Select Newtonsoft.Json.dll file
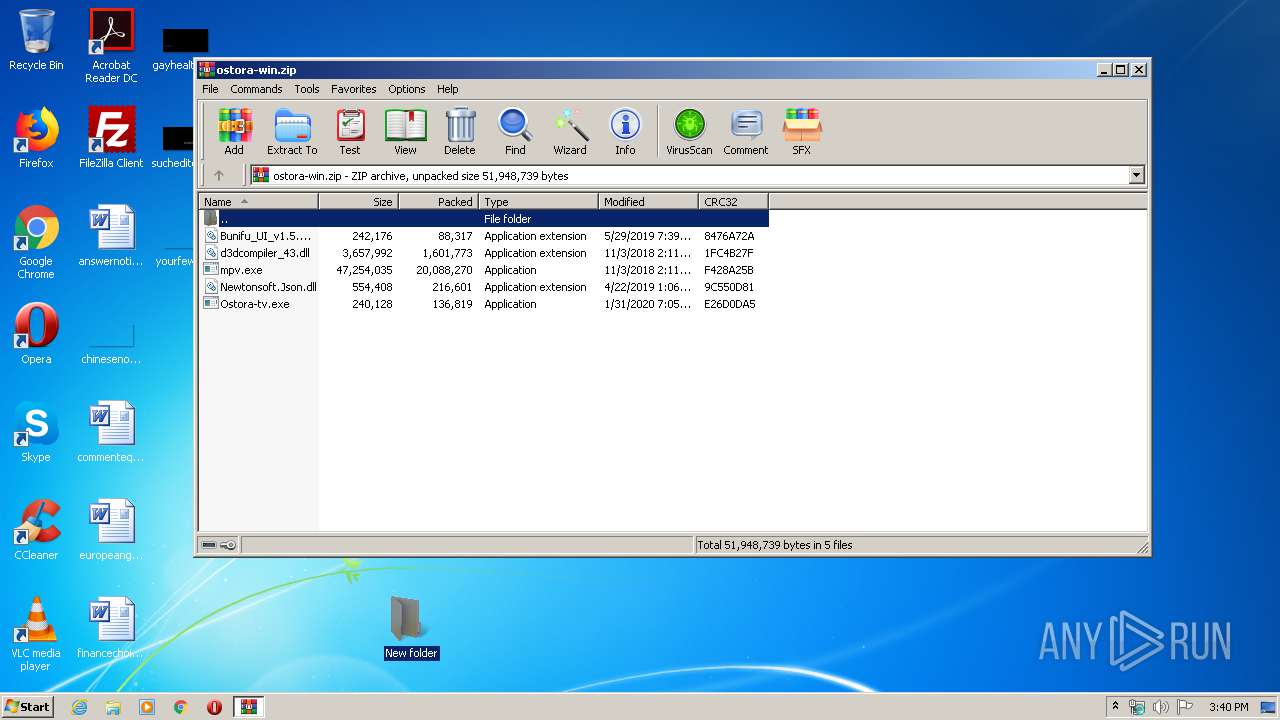Viewport: 1280px width, 720px height. [484, 287]
